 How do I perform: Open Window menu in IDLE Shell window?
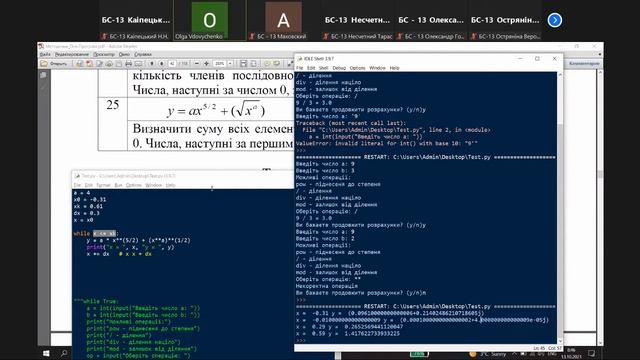point(377,68)
